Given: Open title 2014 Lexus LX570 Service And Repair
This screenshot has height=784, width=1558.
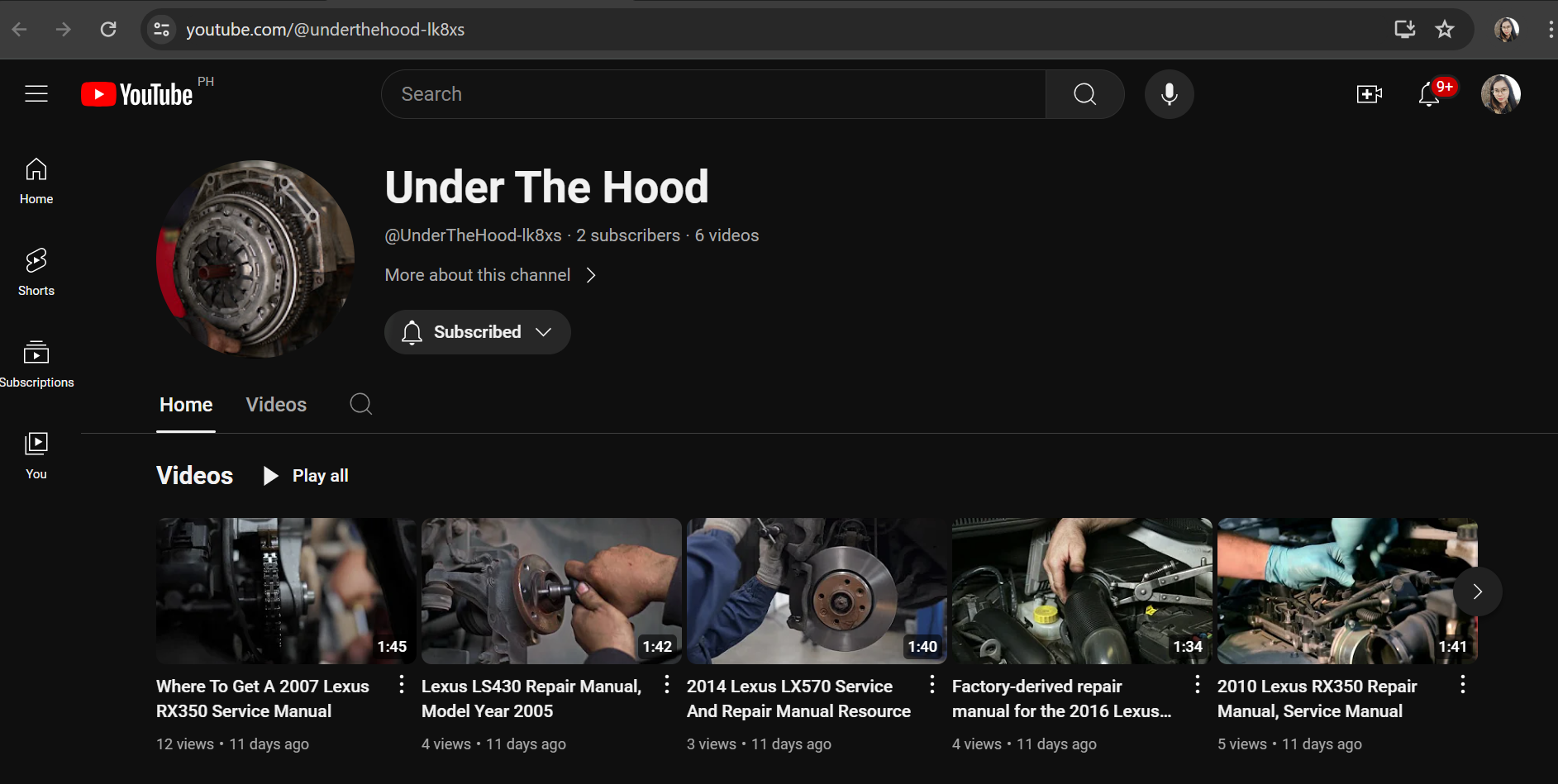Looking at the screenshot, I should 798,699.
